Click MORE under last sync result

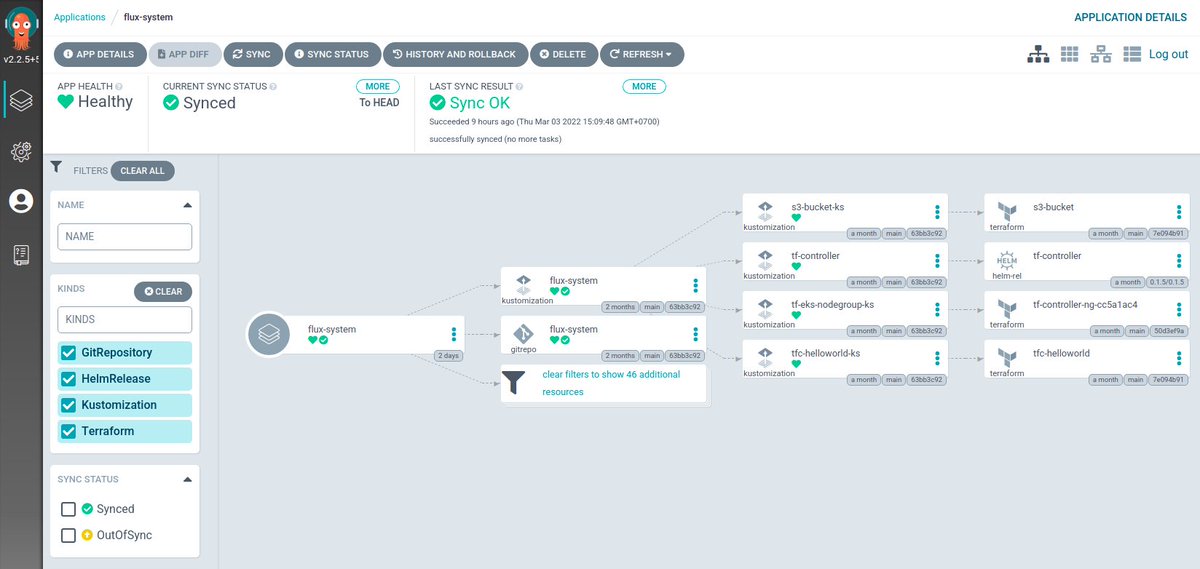tap(644, 87)
